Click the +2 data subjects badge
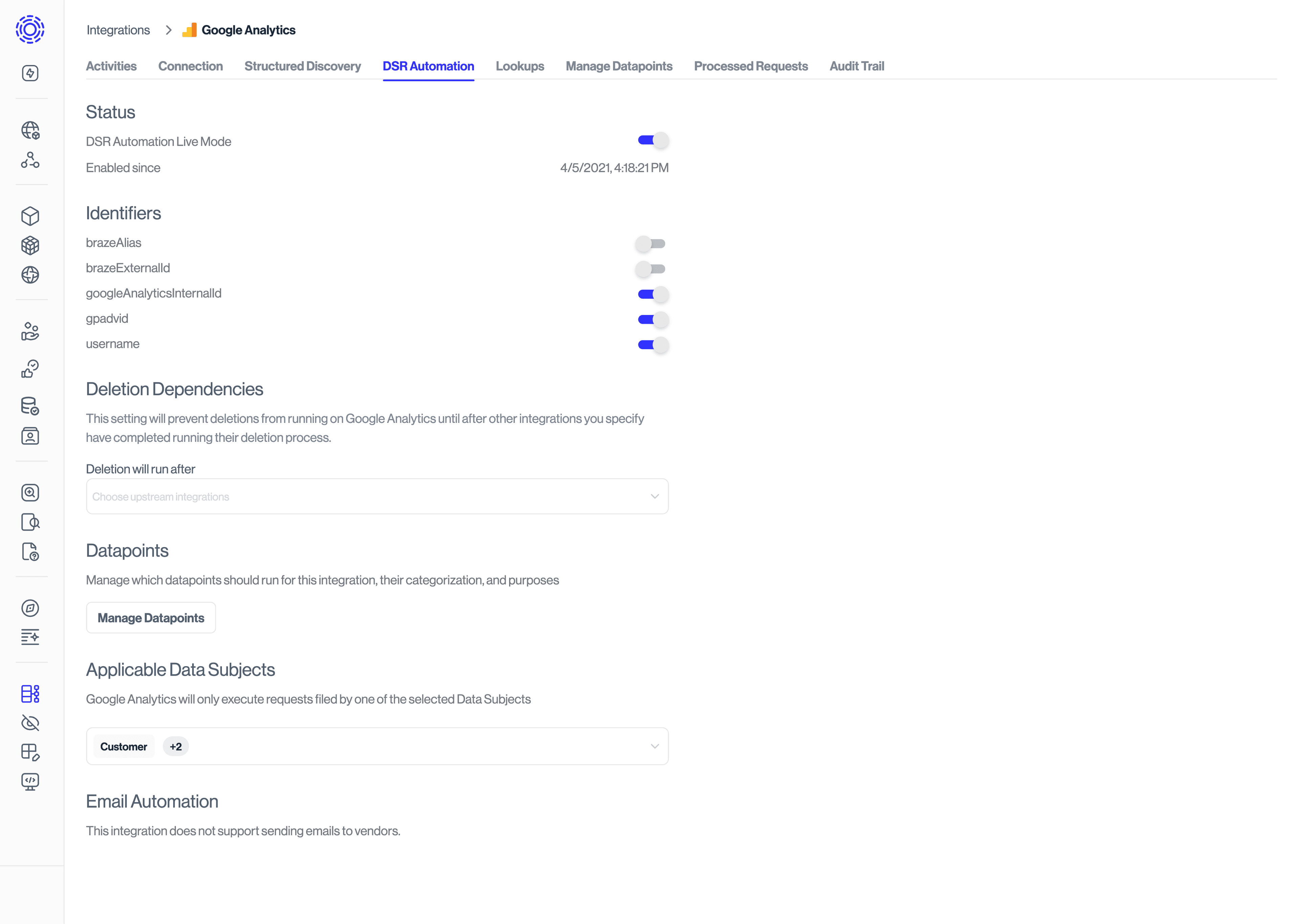1299x924 pixels. click(176, 746)
